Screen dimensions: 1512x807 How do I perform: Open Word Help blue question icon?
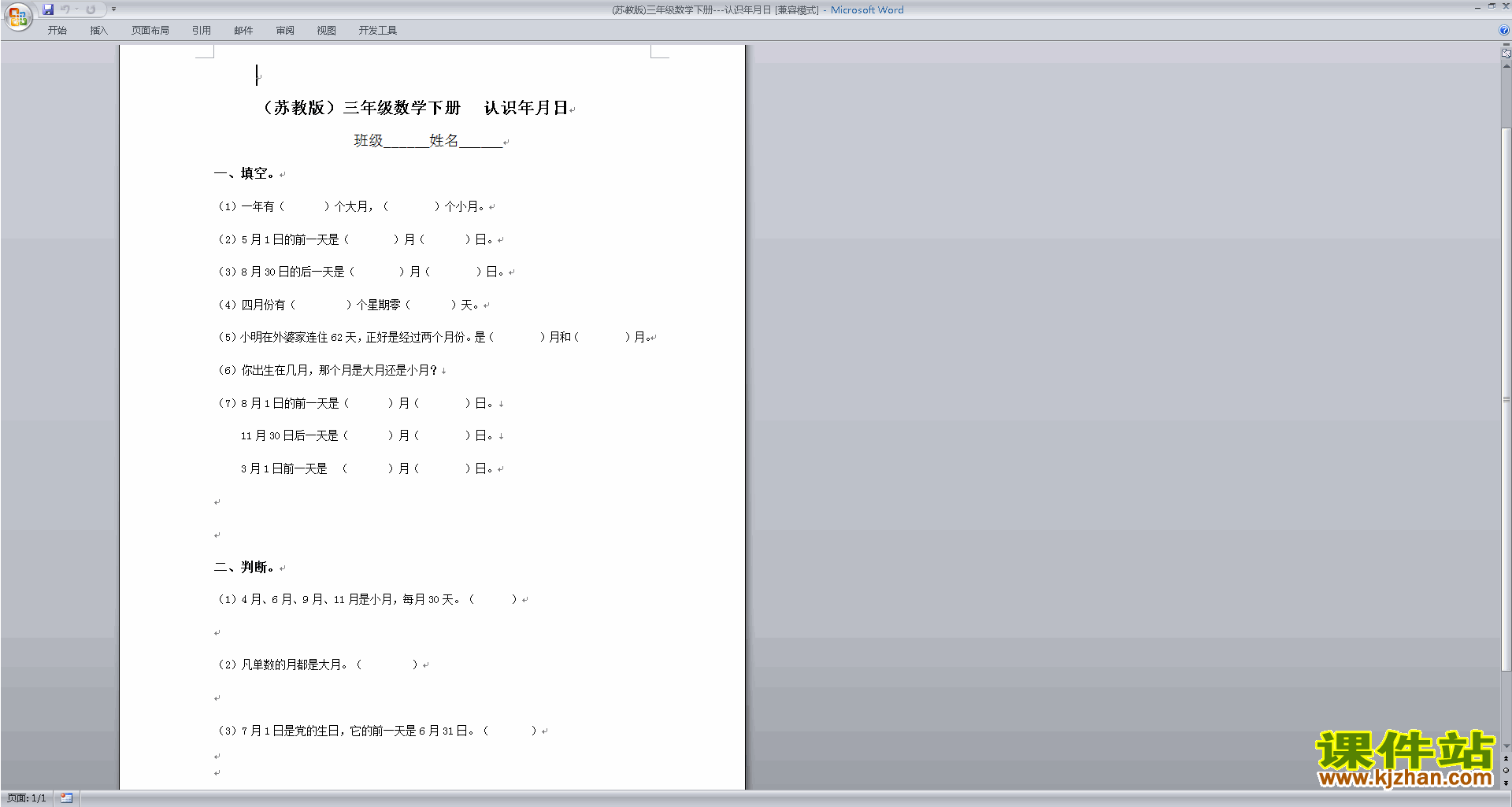click(1504, 31)
